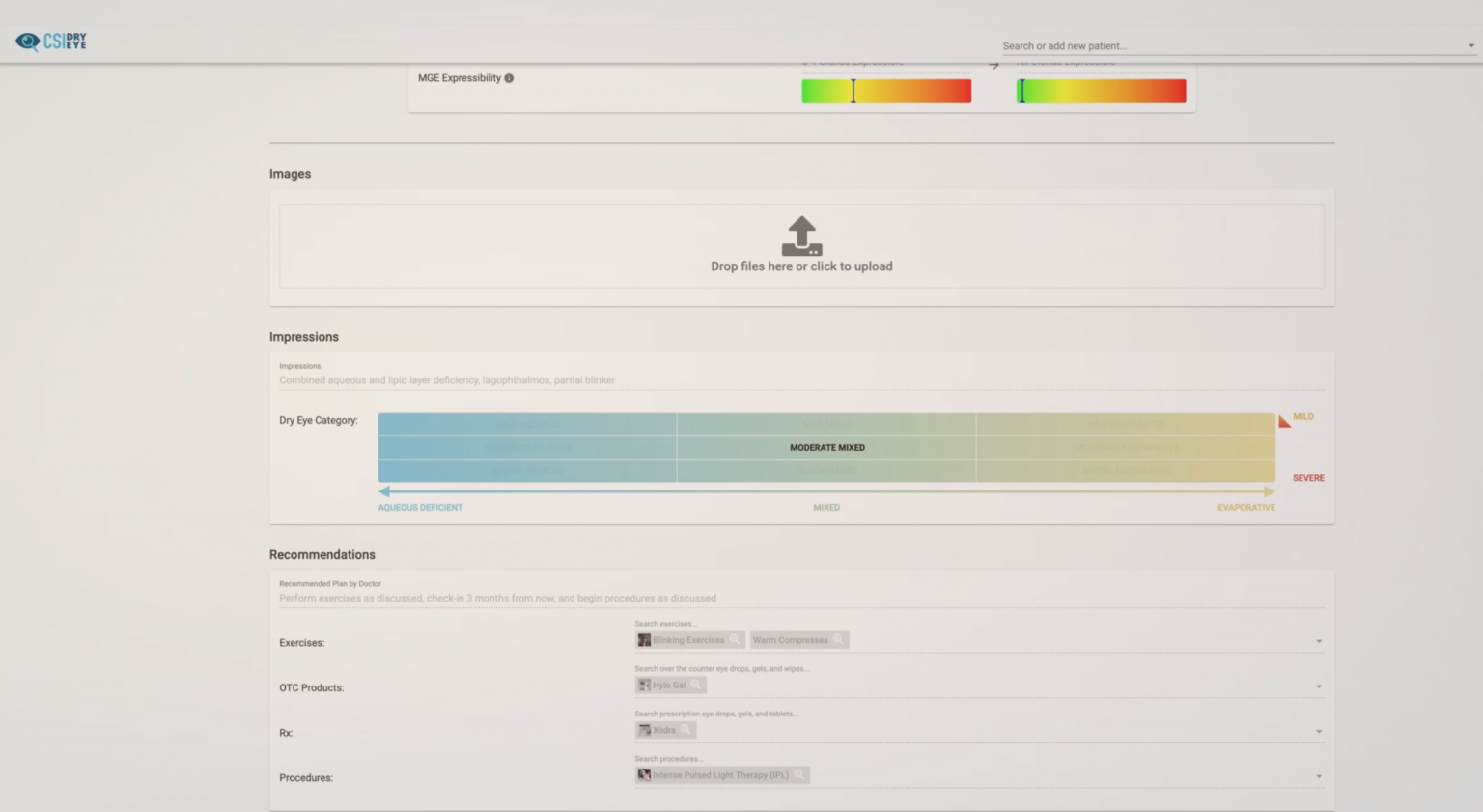Select the Severe Aqueous category cell
Image resolution: width=1483 pixels, height=812 pixels.
[x=527, y=470]
